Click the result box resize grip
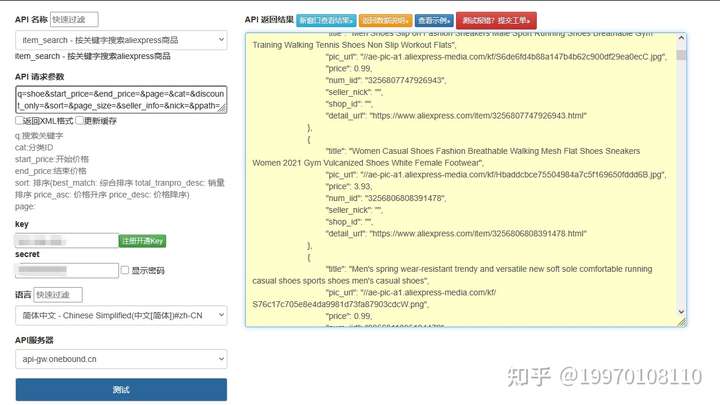 [682, 322]
